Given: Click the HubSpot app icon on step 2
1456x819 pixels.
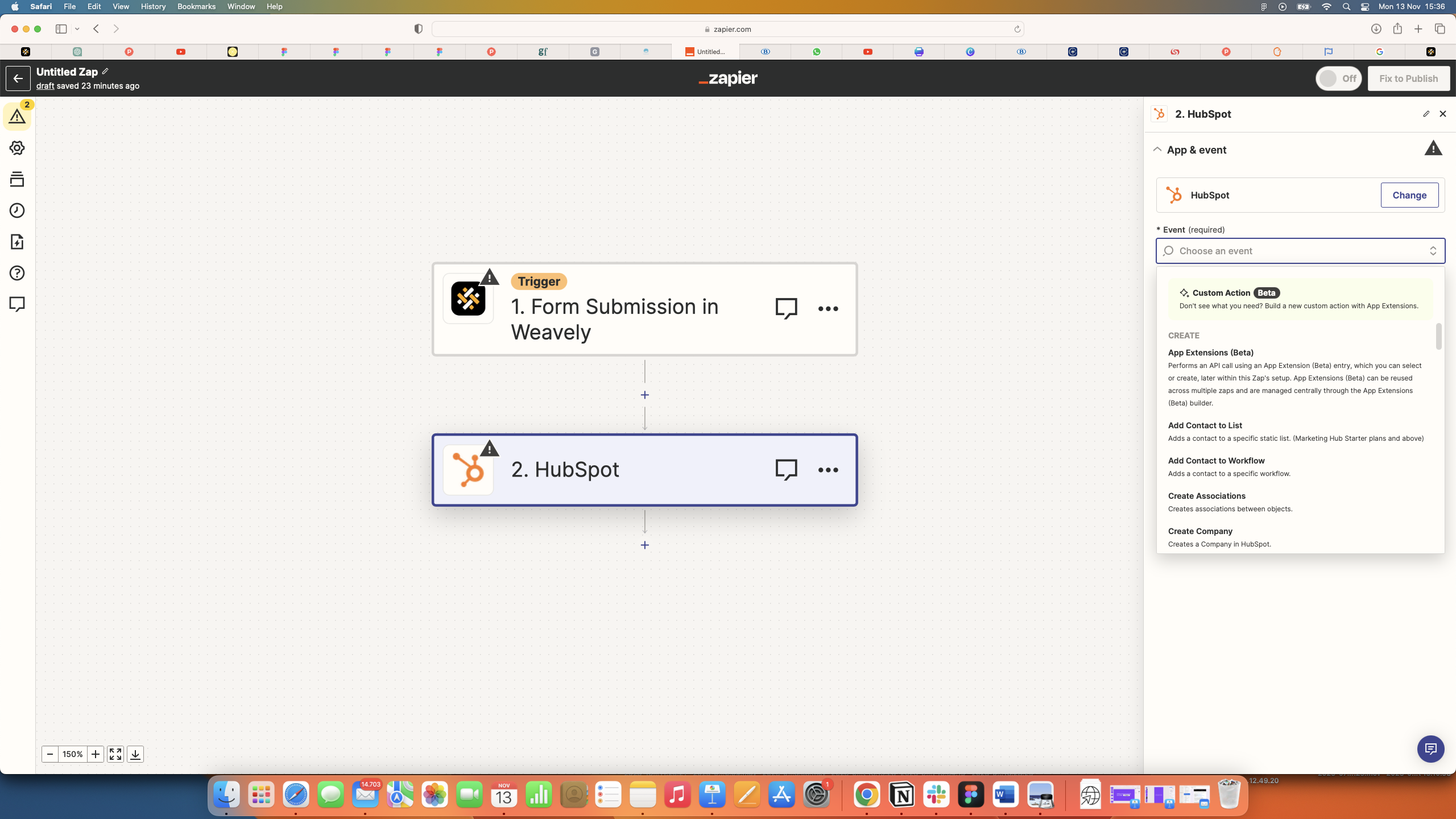Looking at the screenshot, I should coord(468,470).
